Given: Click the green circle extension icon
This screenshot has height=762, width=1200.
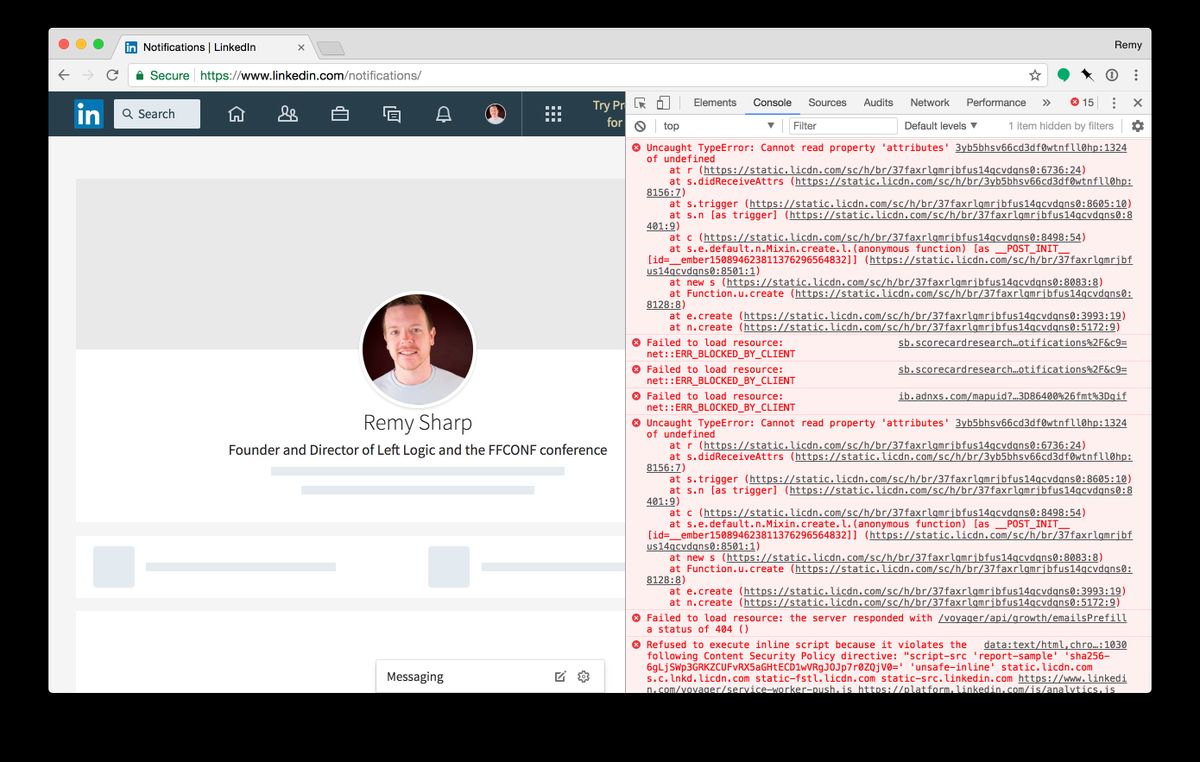Looking at the screenshot, I should [1063, 75].
